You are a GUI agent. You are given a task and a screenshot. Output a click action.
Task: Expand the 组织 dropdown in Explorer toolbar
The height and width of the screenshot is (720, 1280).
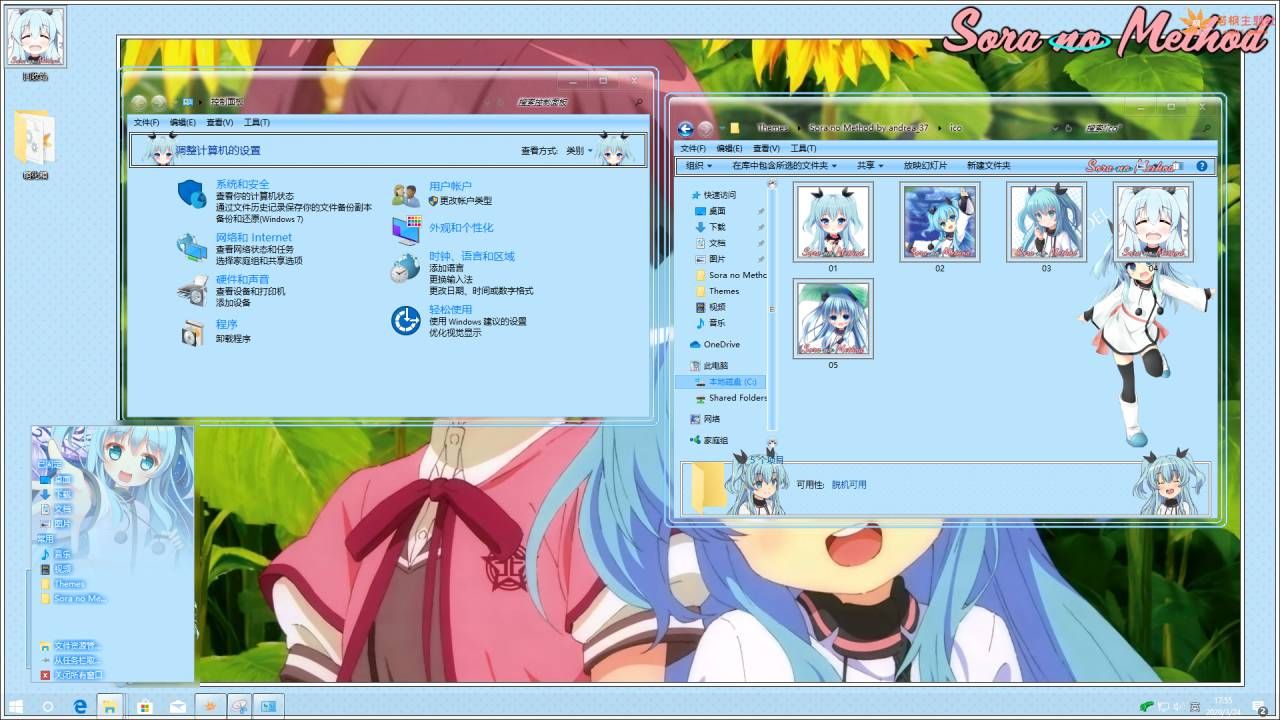coord(699,166)
